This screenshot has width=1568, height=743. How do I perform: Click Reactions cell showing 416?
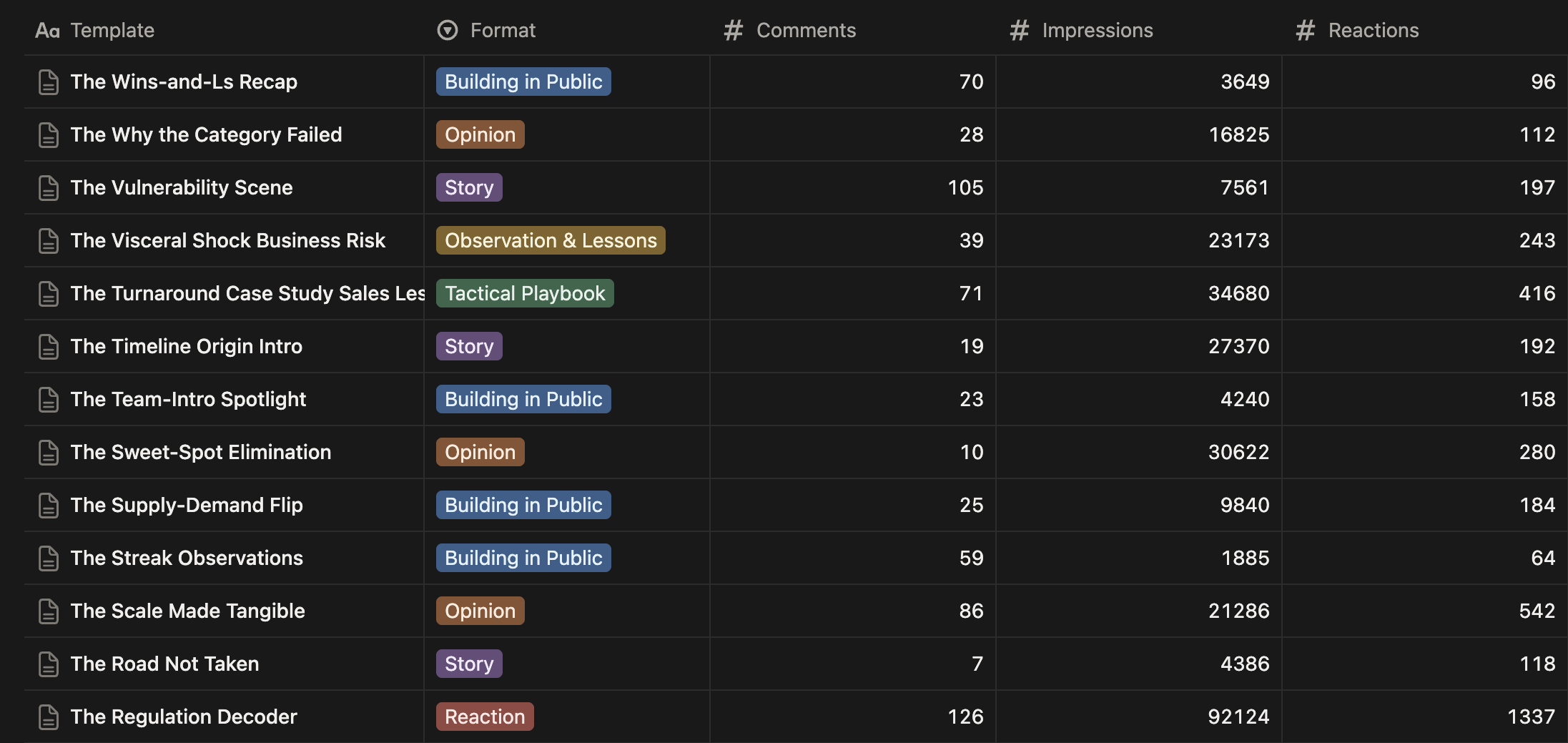pos(1425,293)
